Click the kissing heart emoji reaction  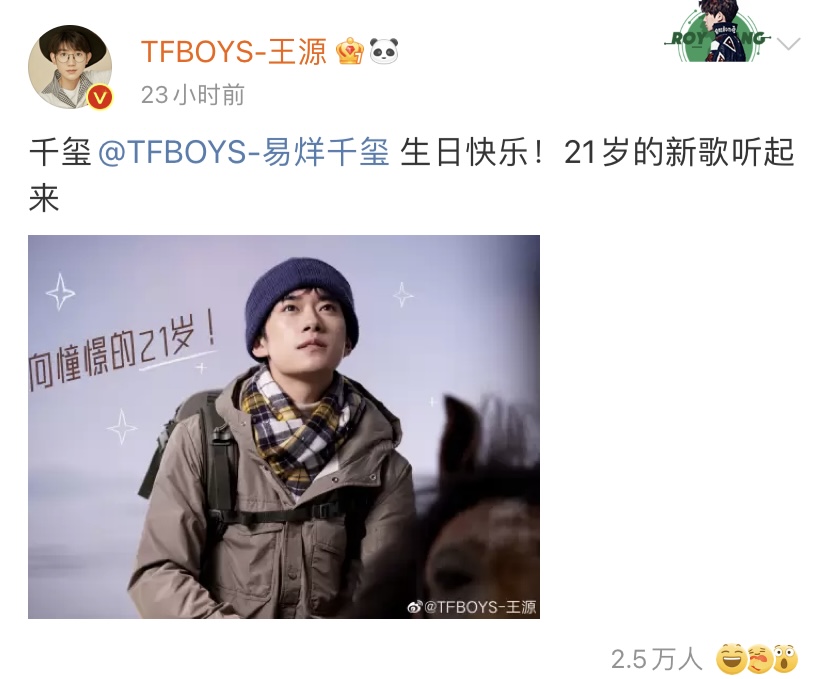coord(759,659)
